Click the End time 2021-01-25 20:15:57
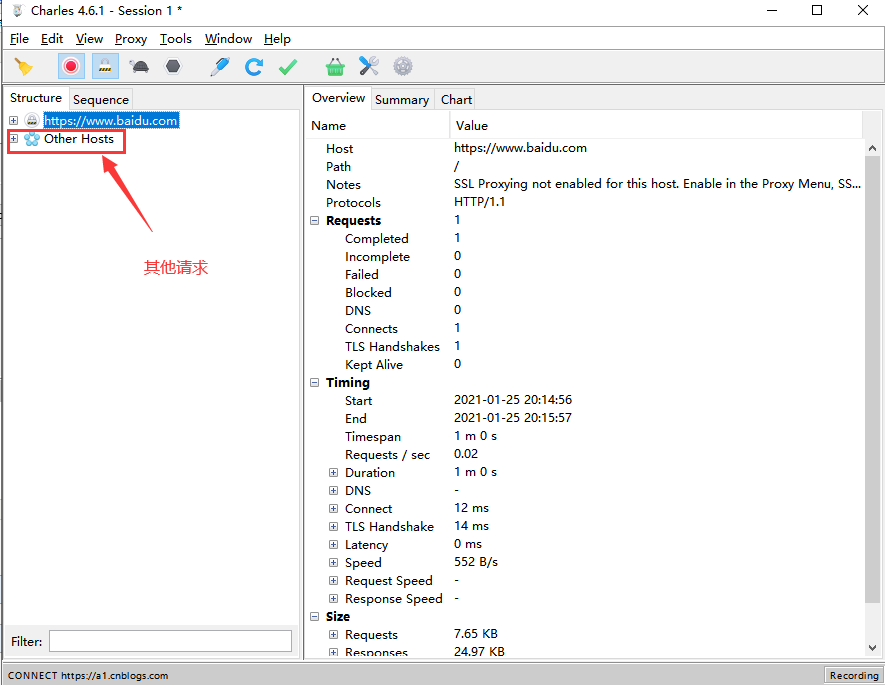The image size is (885, 685). (x=513, y=418)
